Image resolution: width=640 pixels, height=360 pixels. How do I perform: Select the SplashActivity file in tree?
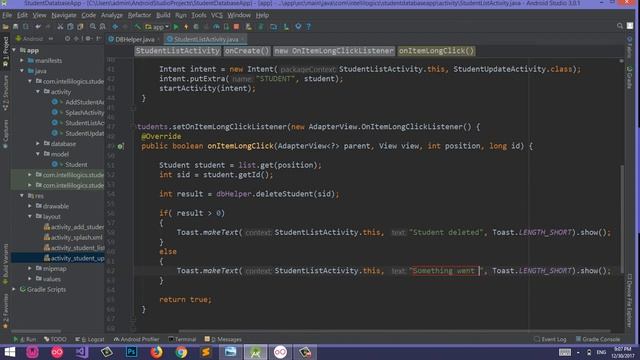78,113
